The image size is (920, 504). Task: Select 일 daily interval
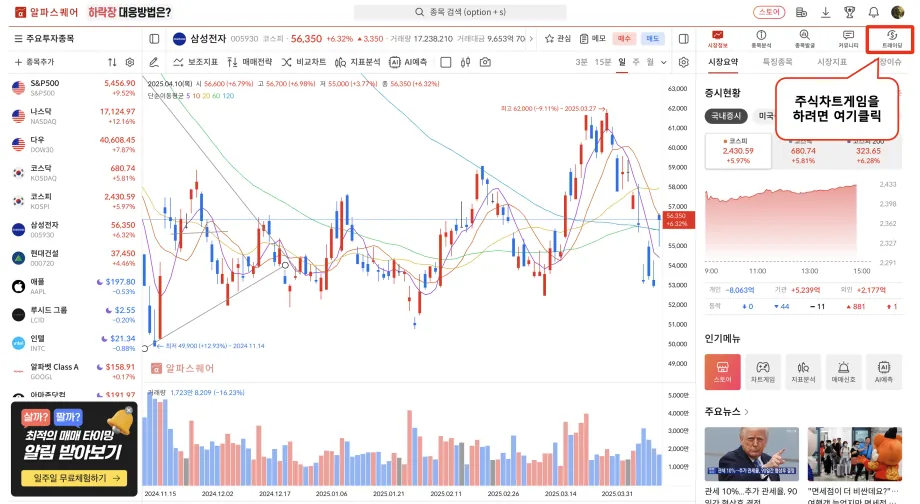[622, 62]
